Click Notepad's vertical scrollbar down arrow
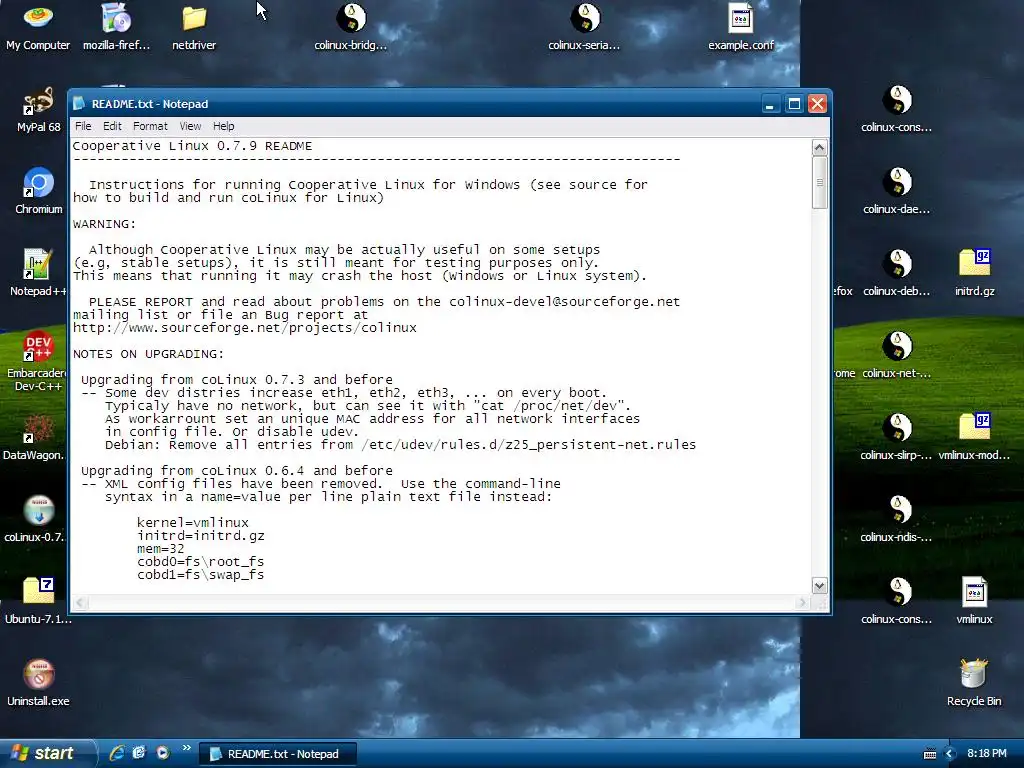The height and width of the screenshot is (768, 1024). click(x=820, y=585)
